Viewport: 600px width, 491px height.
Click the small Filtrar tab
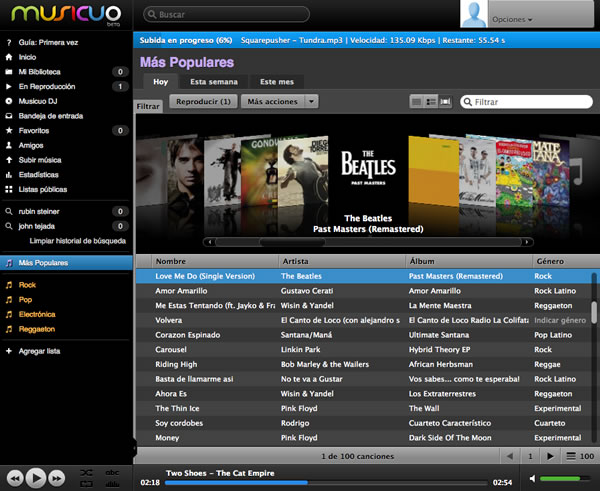(x=148, y=106)
